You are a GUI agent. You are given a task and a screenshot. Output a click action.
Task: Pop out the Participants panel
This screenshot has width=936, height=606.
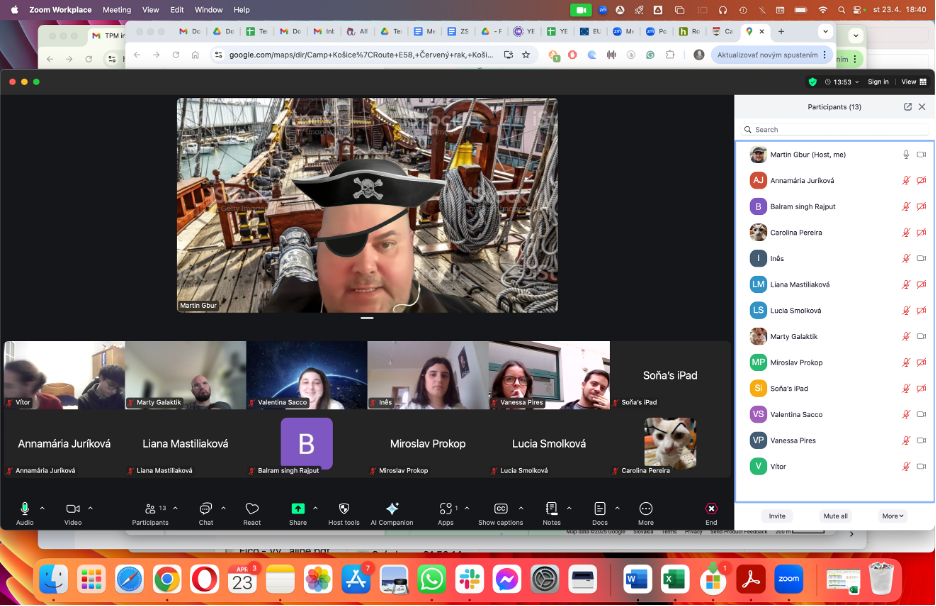tap(907, 107)
